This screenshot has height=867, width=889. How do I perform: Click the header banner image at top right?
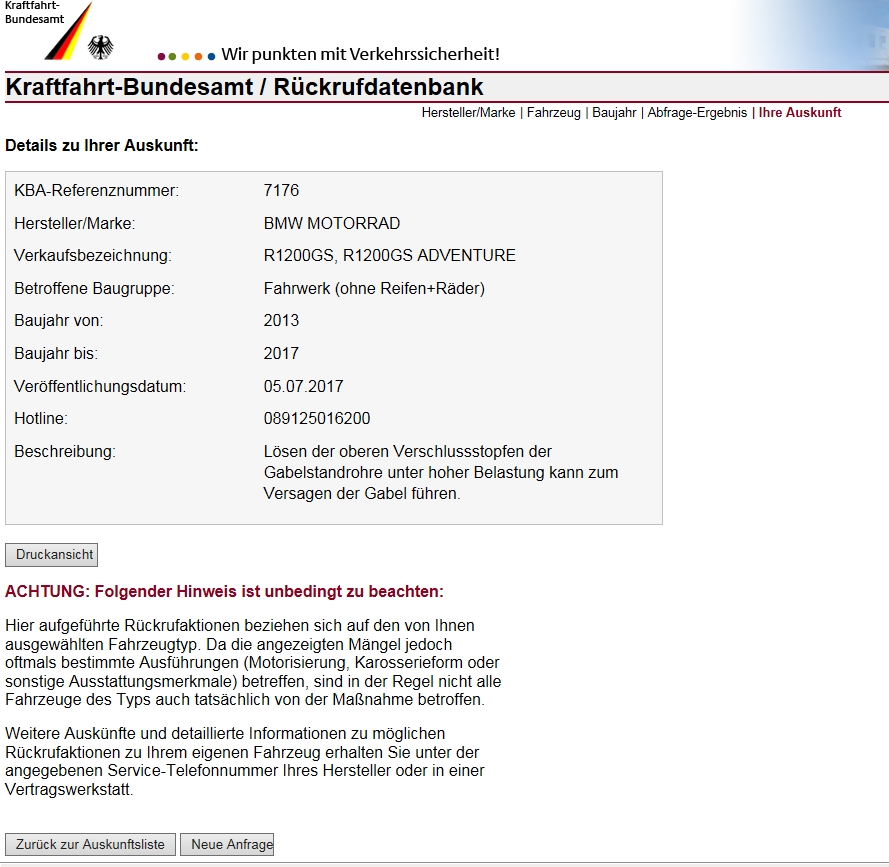coord(812,35)
